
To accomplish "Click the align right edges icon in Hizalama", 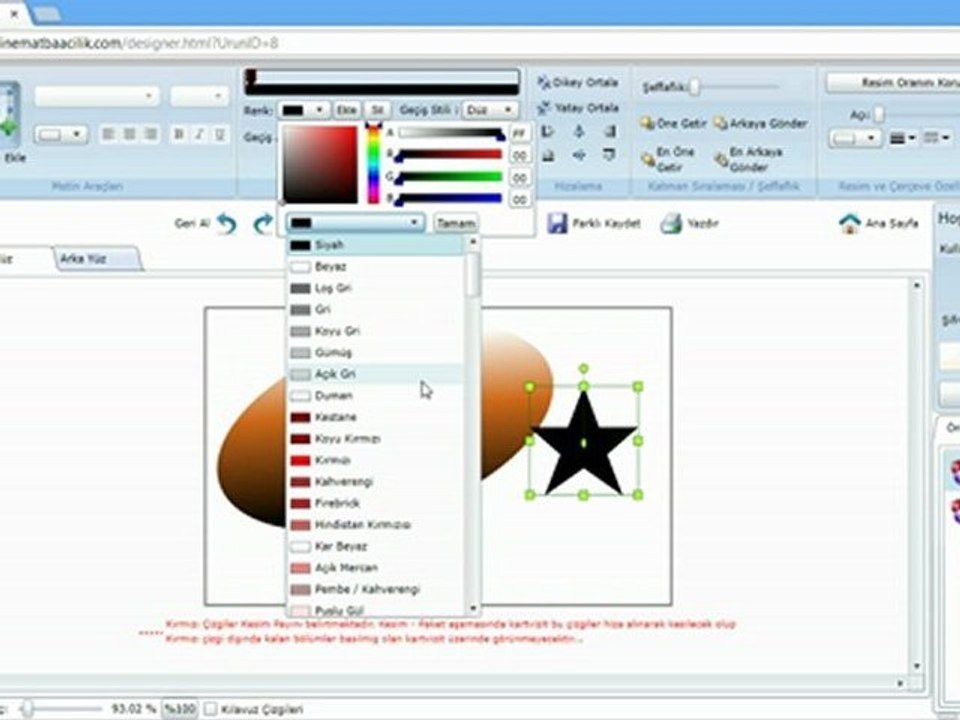I will point(609,131).
